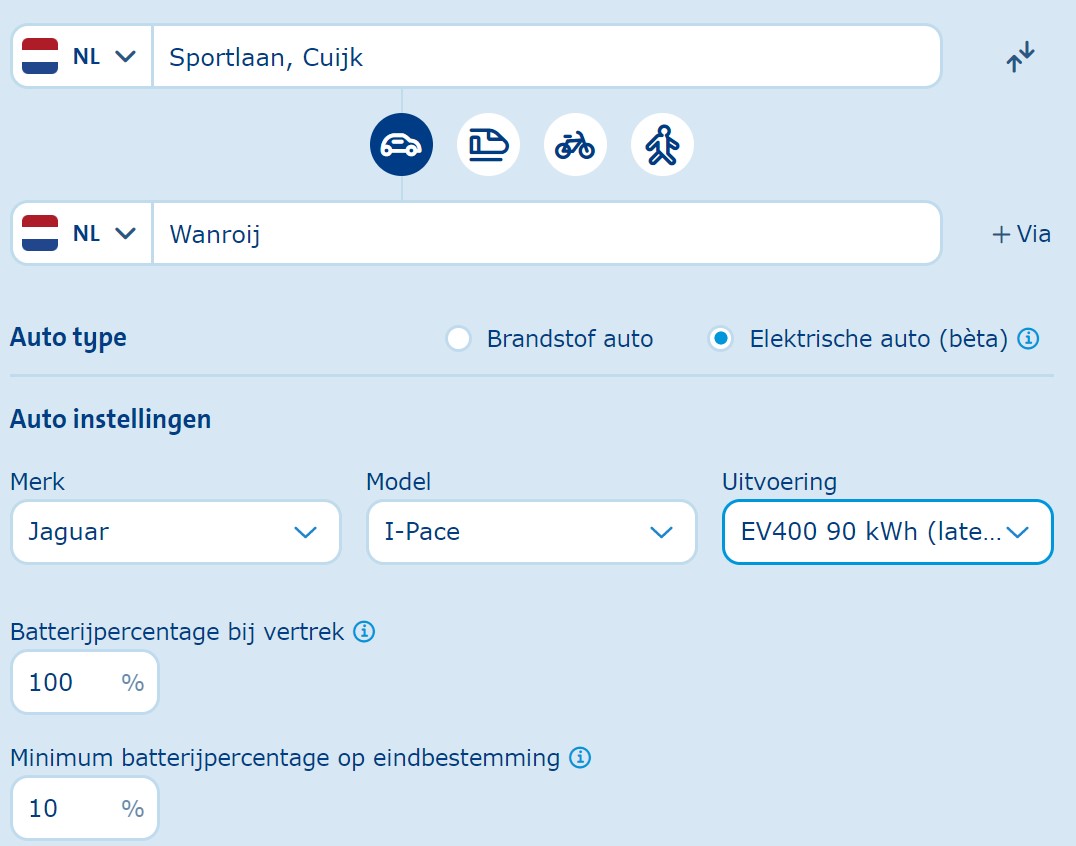
Task: Expand the Uitvoering dropdown EV400 90 kWh
Action: tap(887, 532)
